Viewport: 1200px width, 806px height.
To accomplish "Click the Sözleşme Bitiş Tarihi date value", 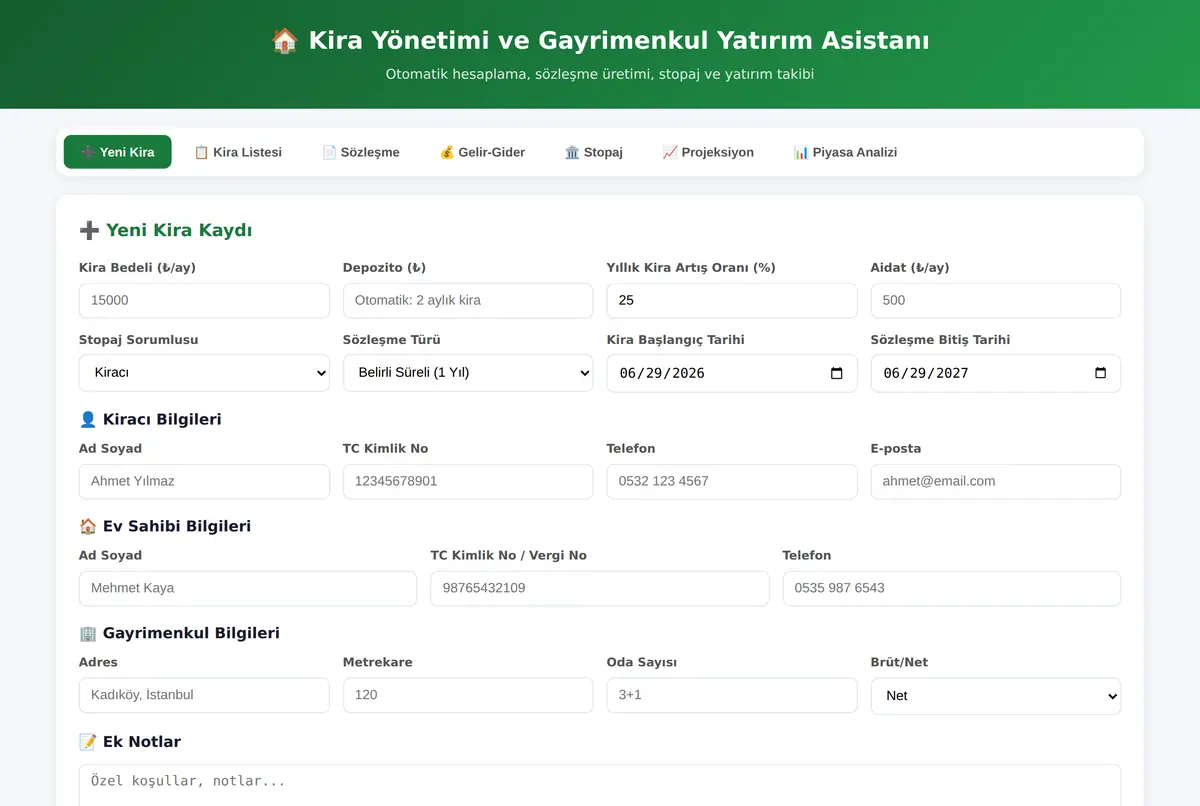I will (x=926, y=373).
